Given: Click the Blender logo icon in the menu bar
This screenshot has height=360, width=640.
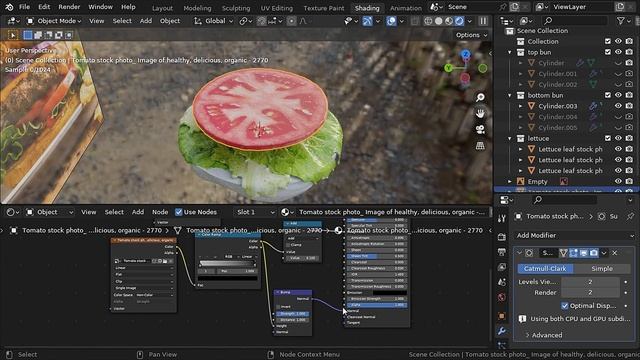Looking at the screenshot, I should (x=9, y=7).
